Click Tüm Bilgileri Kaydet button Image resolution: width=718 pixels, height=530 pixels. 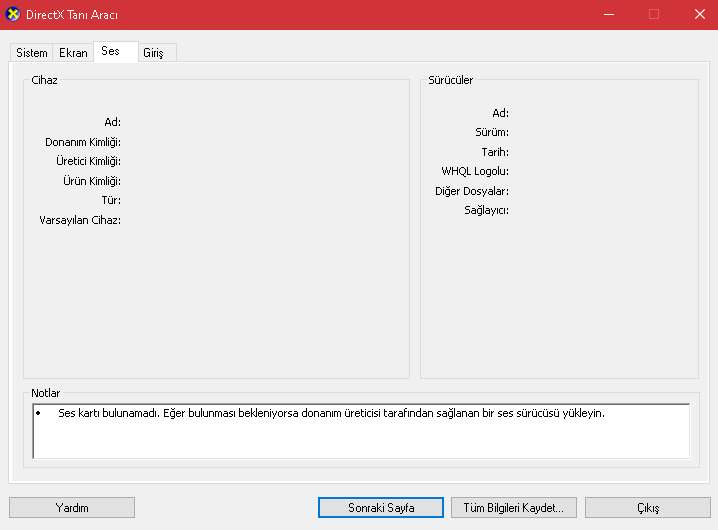[513, 508]
